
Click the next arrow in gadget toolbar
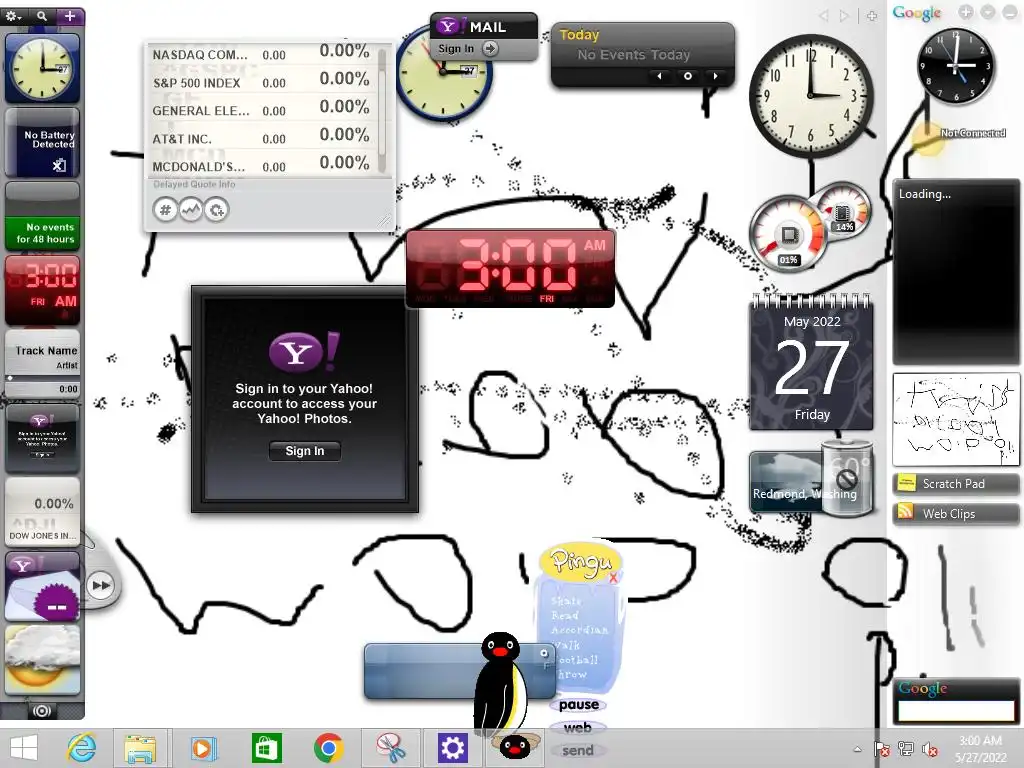point(845,16)
